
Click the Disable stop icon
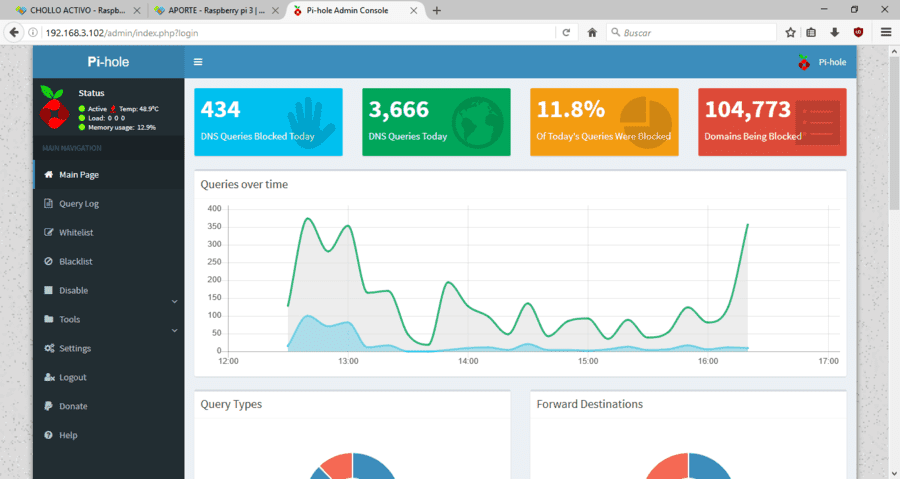point(49,290)
